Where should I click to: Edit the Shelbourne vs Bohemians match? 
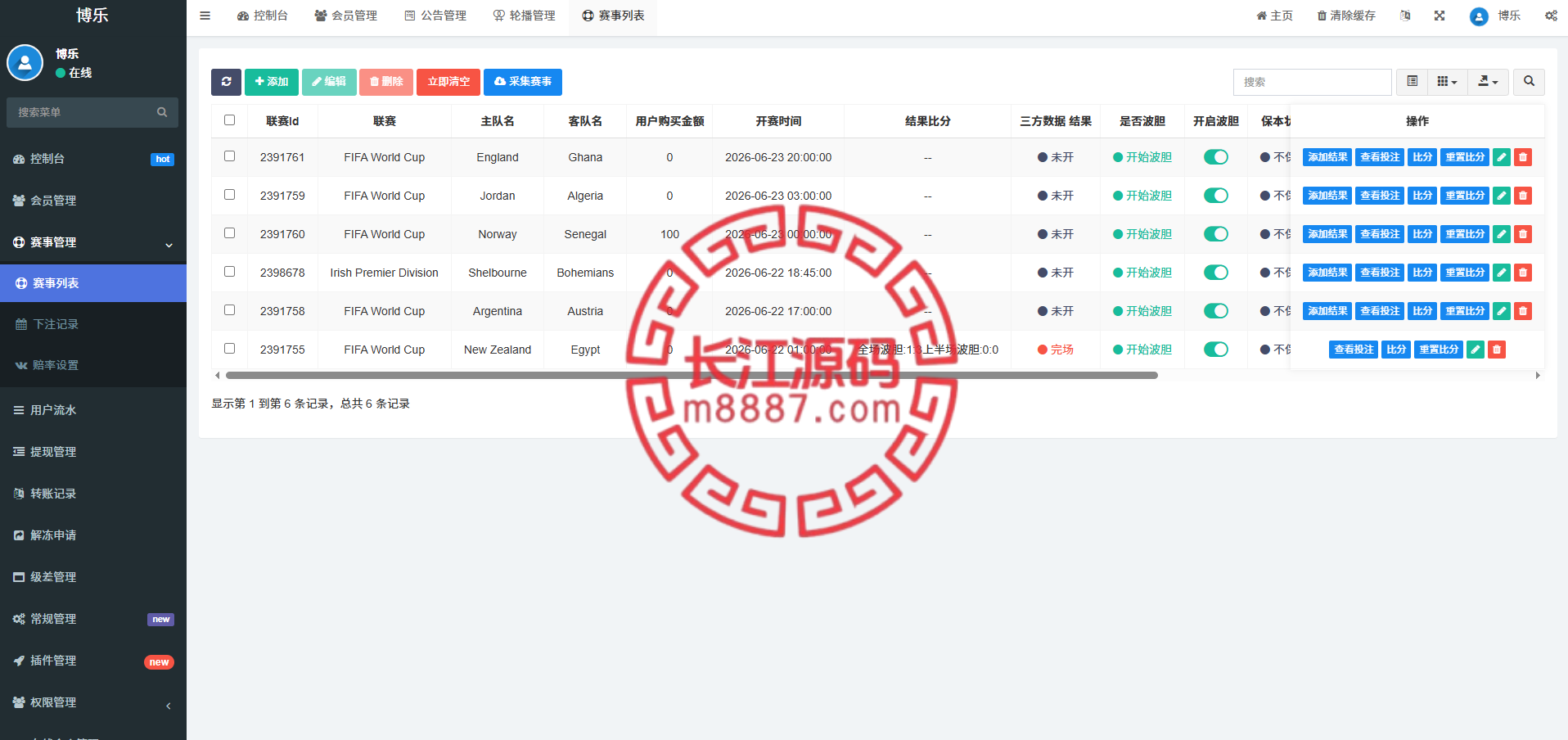[1502, 273]
